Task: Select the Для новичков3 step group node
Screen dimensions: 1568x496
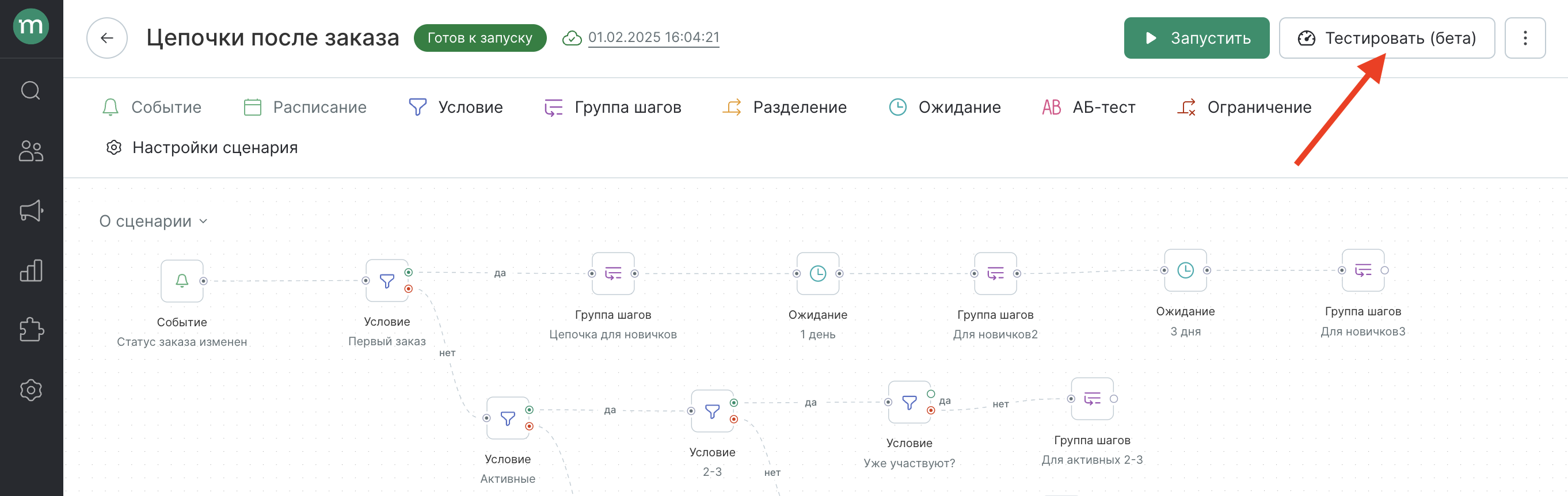Action: point(1363,270)
